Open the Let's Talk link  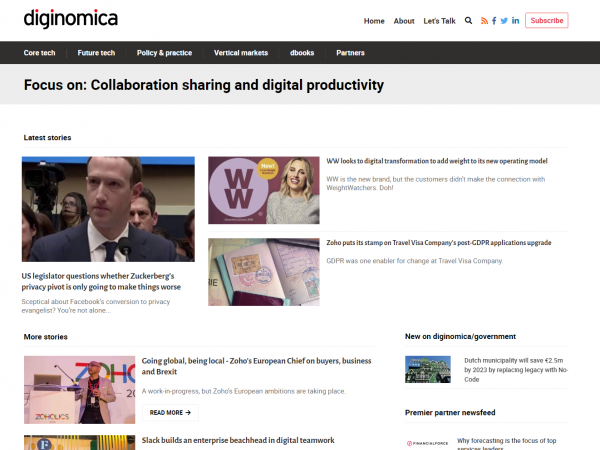click(x=439, y=21)
